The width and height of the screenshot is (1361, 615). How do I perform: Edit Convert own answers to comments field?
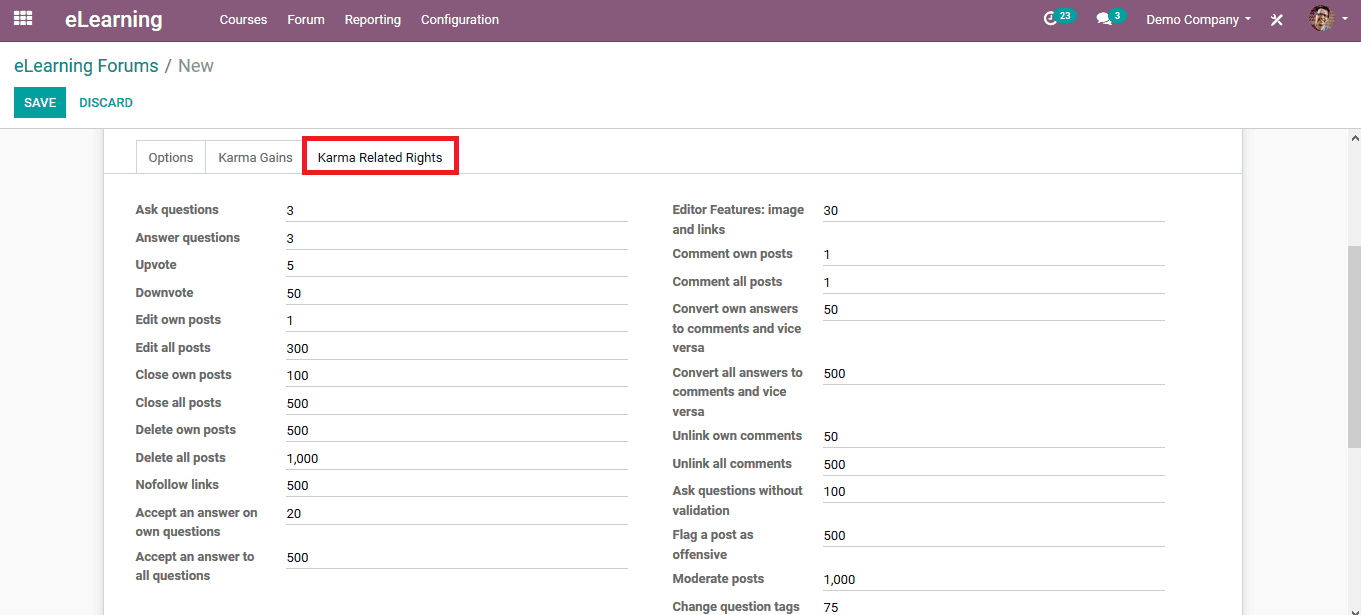(994, 309)
